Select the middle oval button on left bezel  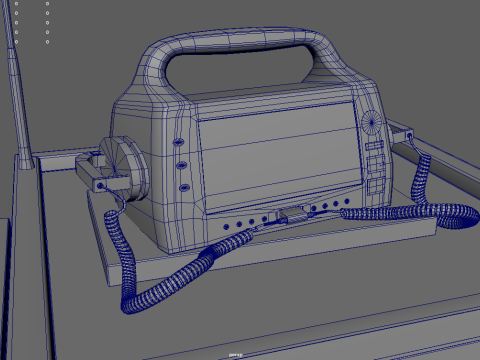point(182,165)
